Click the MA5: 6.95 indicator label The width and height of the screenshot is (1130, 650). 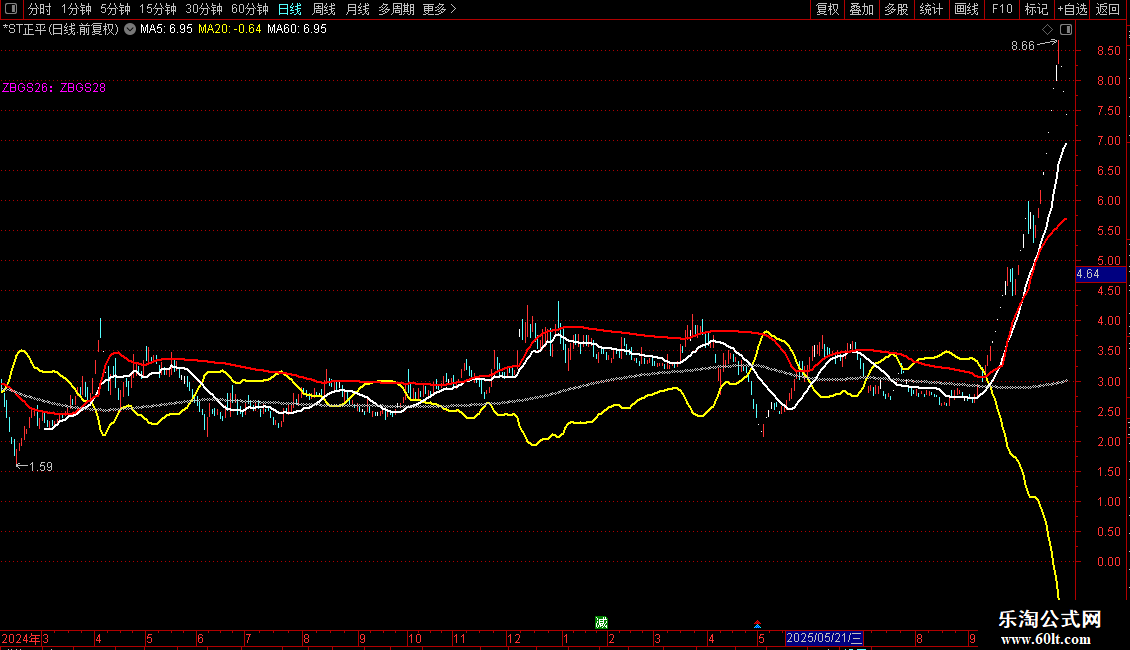[166, 29]
